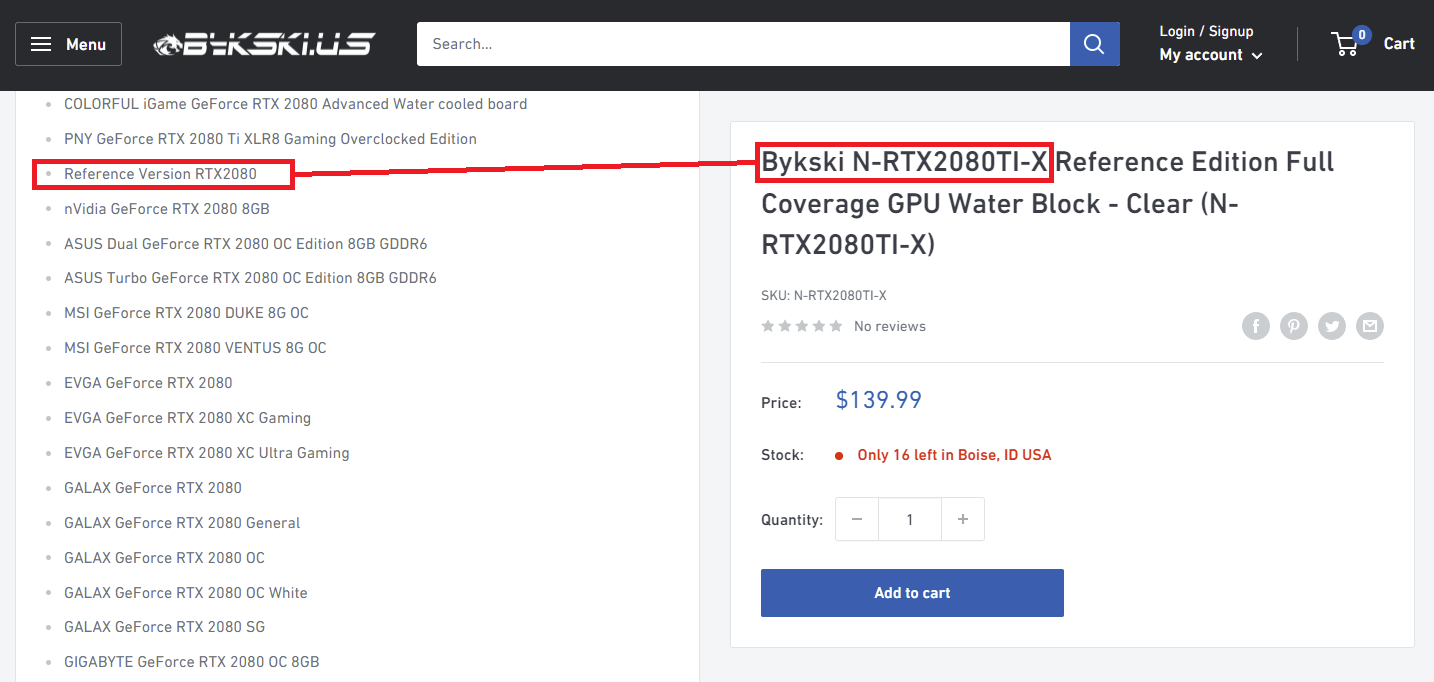Expand the My account dropdown
1434x682 pixels.
tap(1210, 55)
